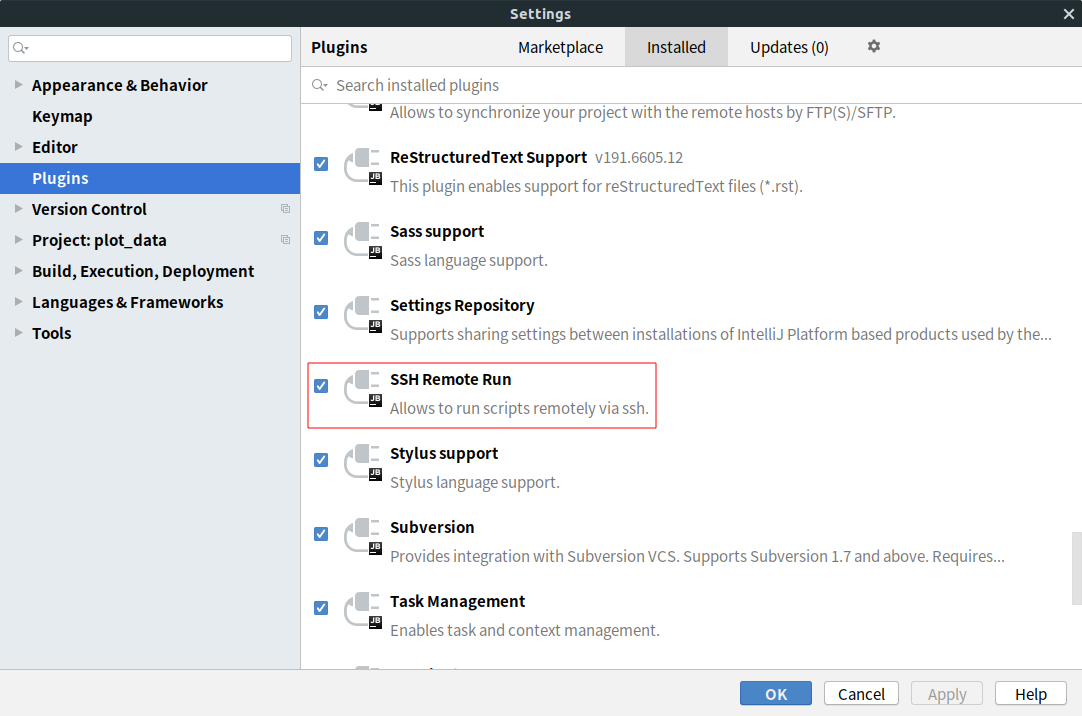The width and height of the screenshot is (1082, 716).
Task: Click the Project: plot_data copy icon
Action: 285,239
